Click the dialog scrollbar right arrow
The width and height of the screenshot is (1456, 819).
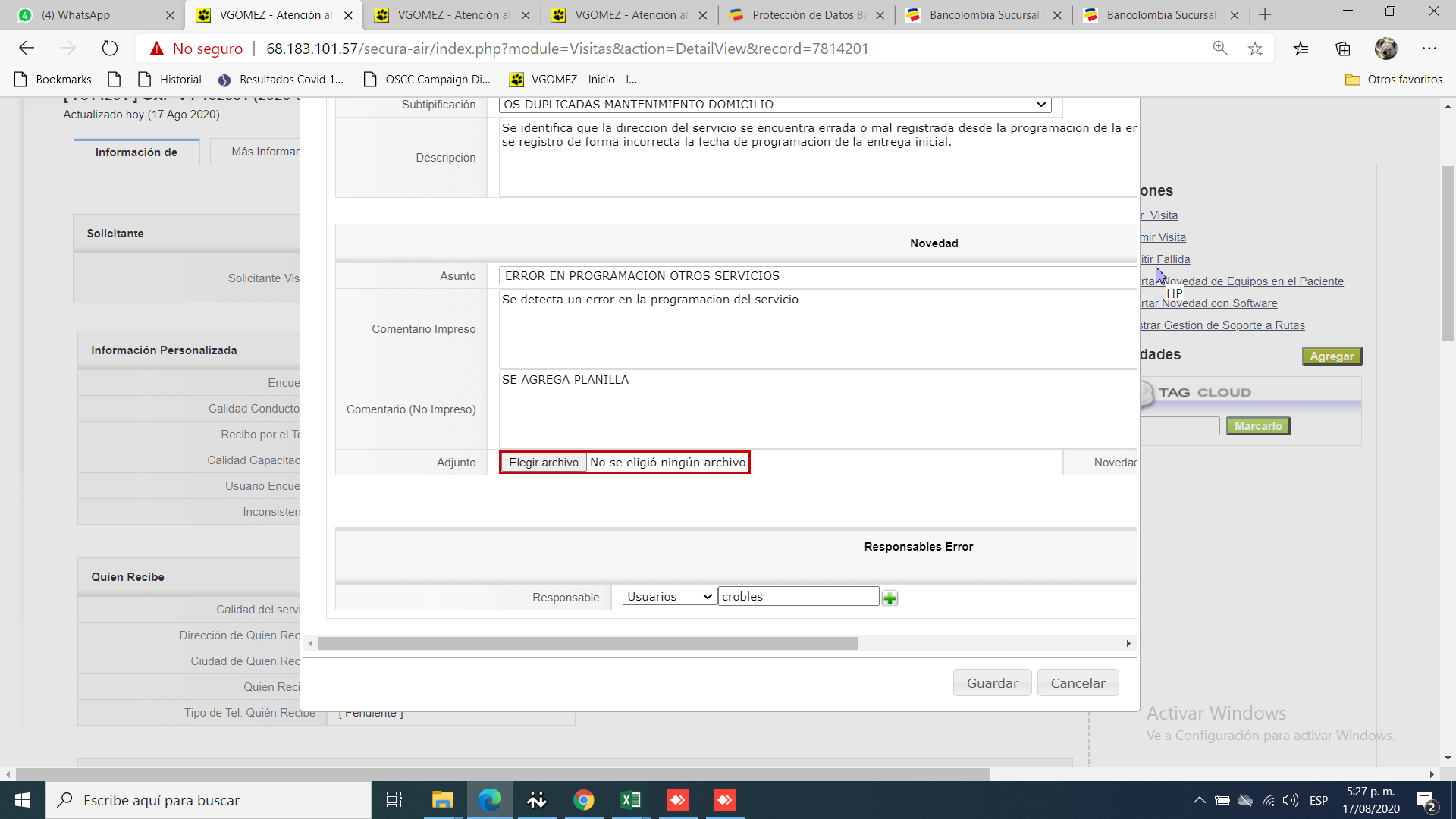[1128, 644]
